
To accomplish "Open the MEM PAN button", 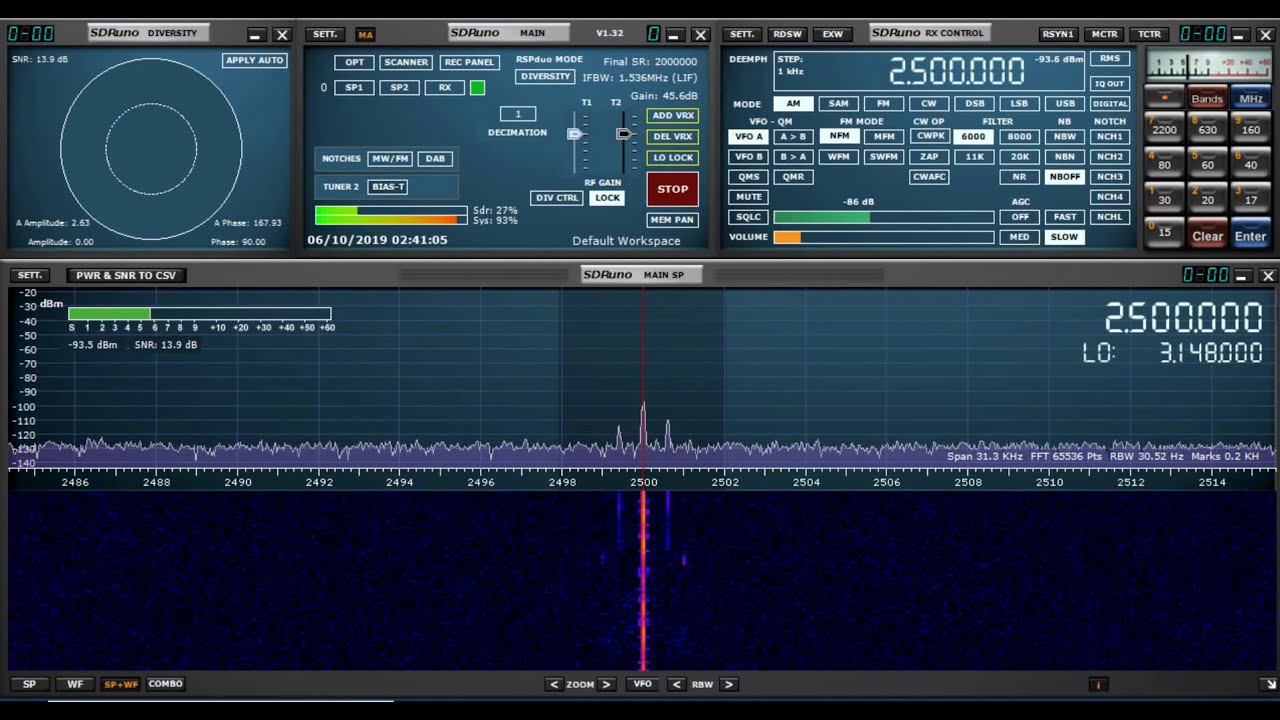I will click(673, 220).
